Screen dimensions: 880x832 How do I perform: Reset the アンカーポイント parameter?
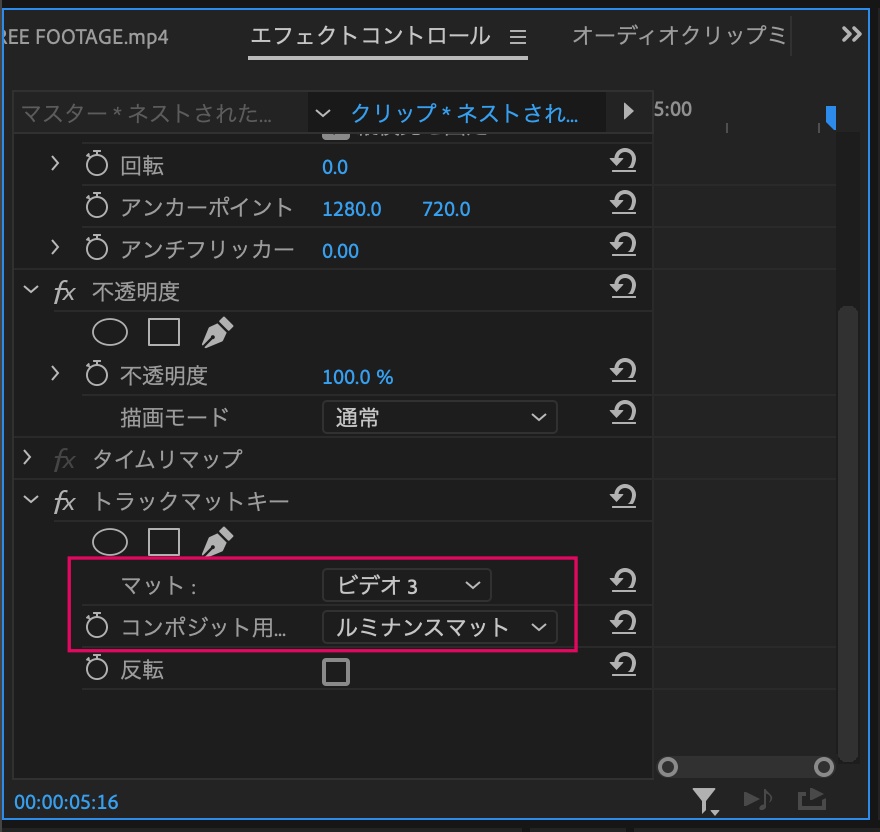623,203
